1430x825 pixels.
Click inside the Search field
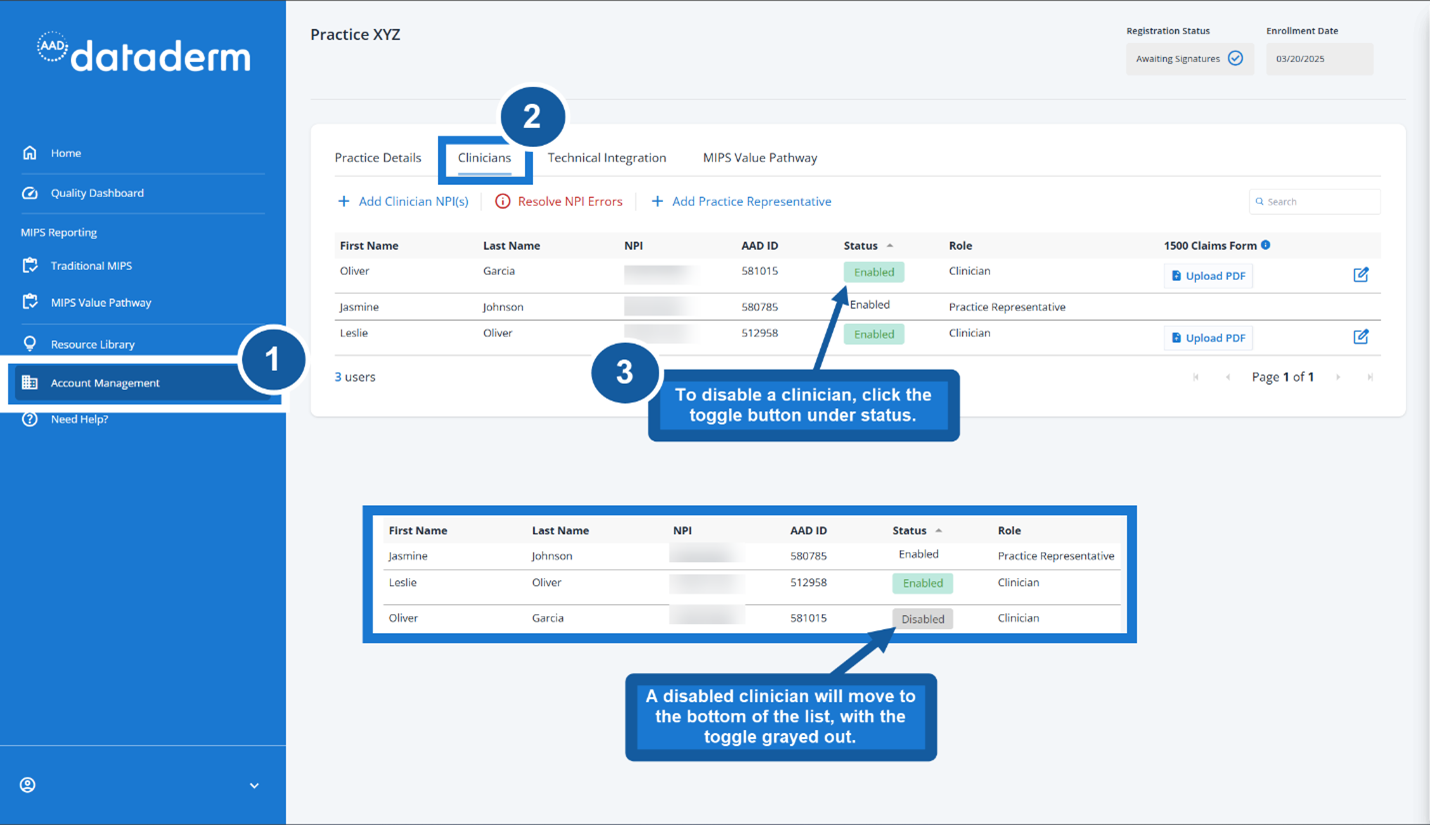(x=1314, y=201)
